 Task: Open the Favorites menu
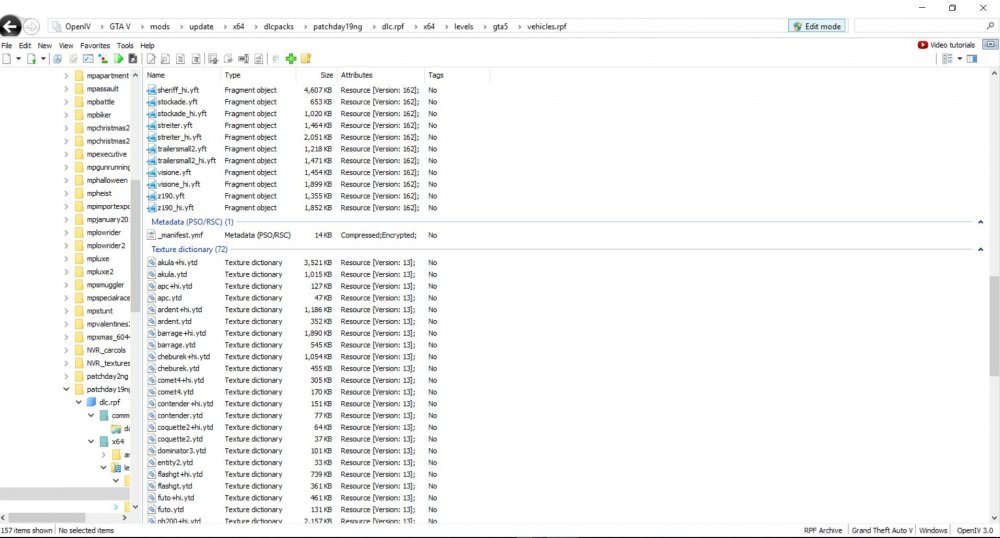coord(95,46)
